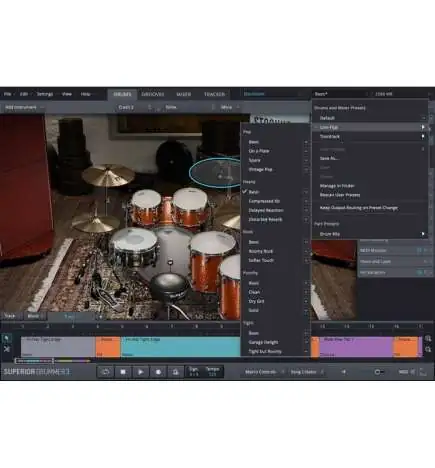Toggle the loop button in transport
The image size is (435, 468).
click(105, 372)
